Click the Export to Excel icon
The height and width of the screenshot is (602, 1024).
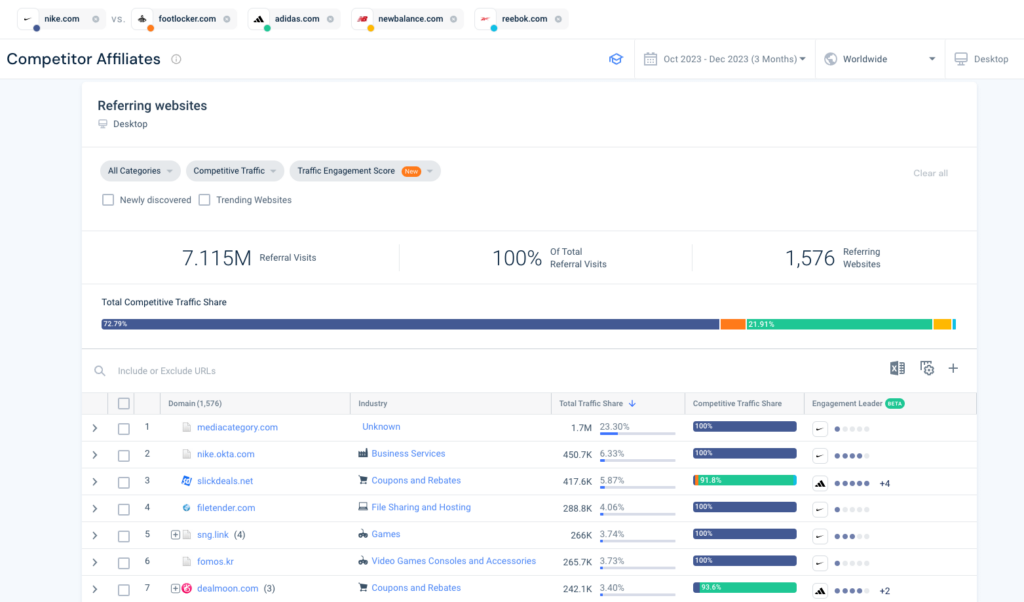(897, 369)
